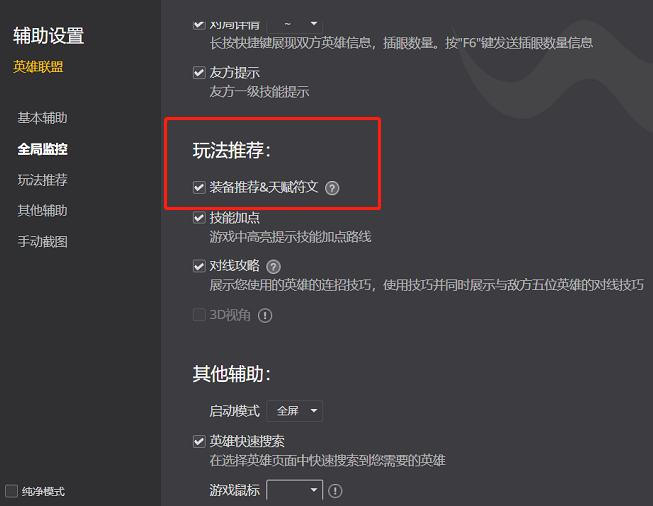Select 手动截图 in the sidebar
653x506 pixels.
(42, 242)
